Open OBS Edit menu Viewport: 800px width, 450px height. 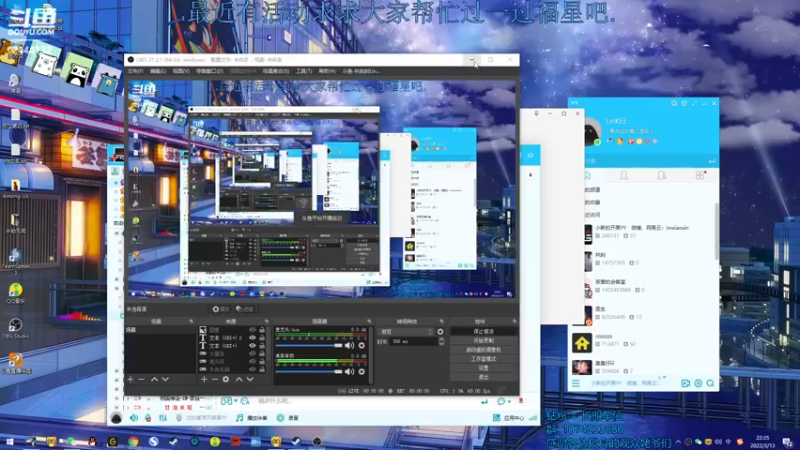[158, 71]
